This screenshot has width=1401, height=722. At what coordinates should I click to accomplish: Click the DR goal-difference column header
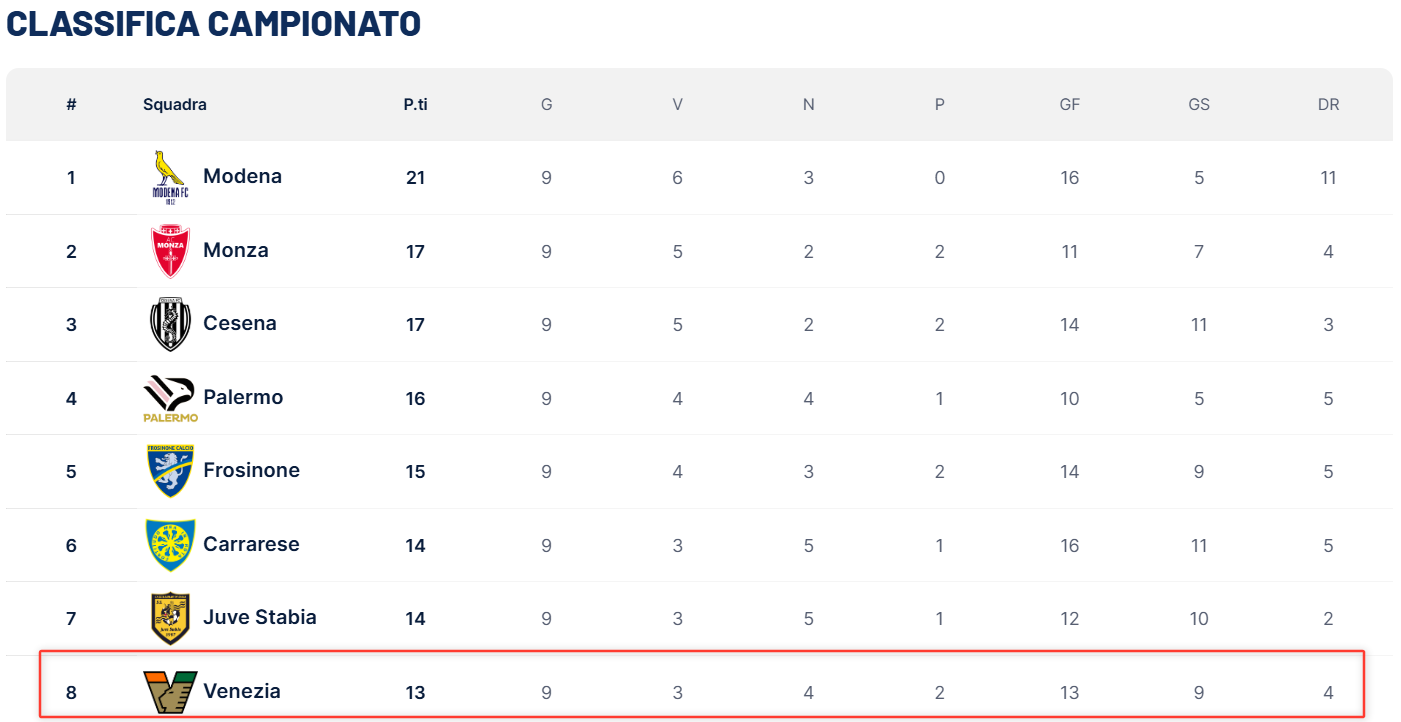[x=1328, y=104]
